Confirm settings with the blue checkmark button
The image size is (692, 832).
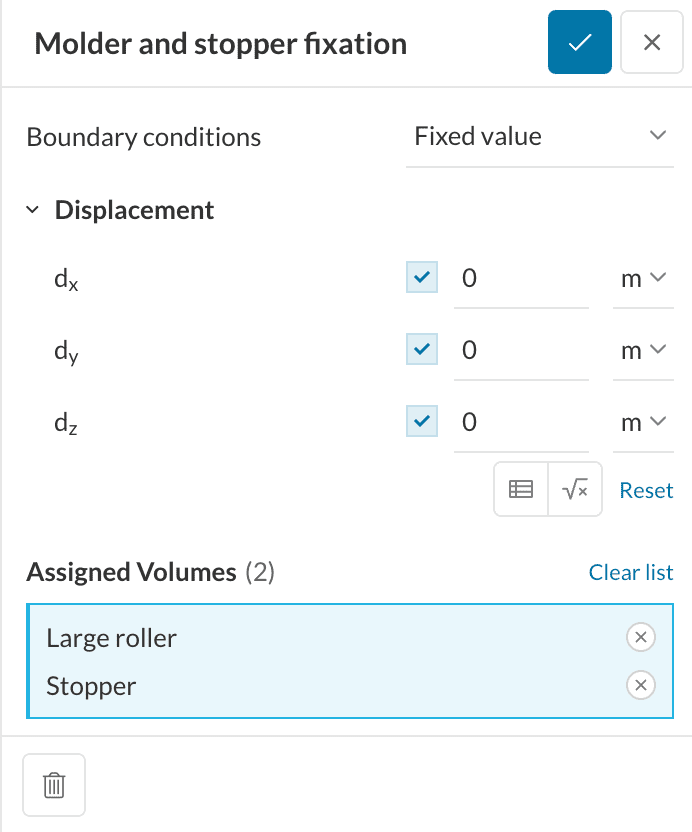(x=579, y=43)
